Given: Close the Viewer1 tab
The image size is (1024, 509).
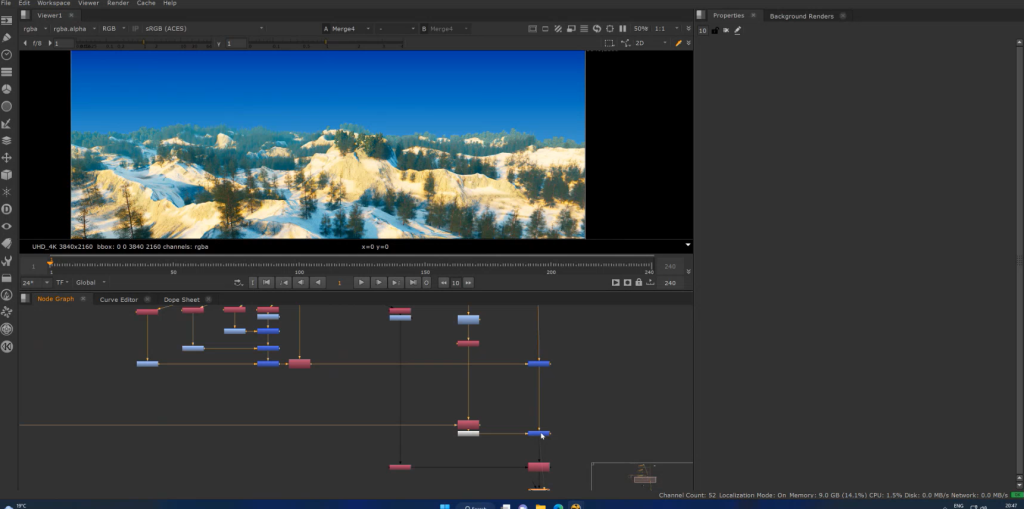Looking at the screenshot, I should 71,15.
